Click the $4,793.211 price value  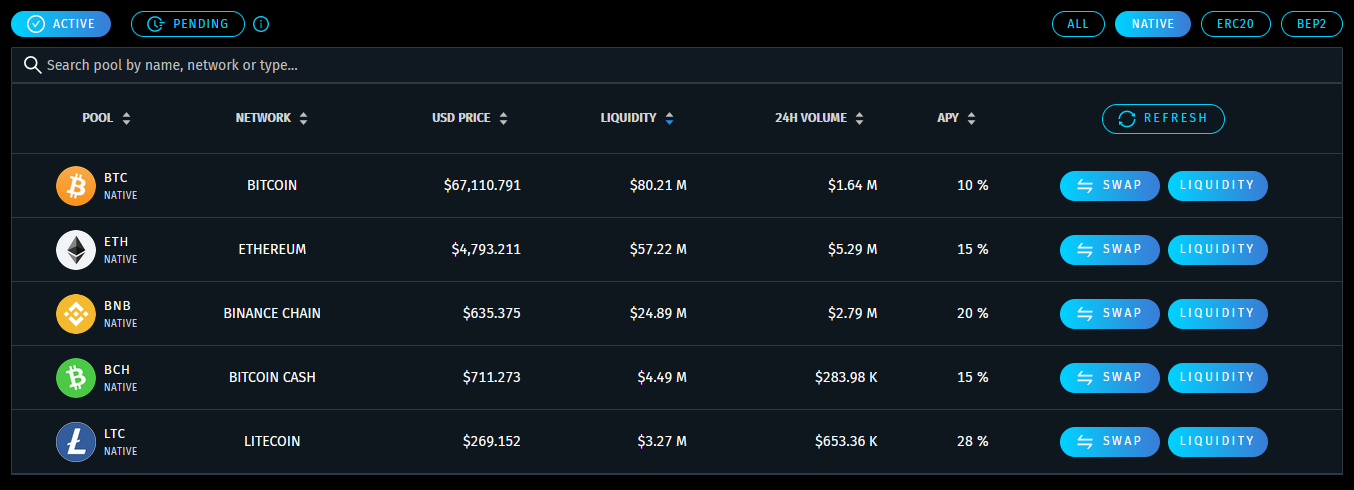tap(486, 250)
